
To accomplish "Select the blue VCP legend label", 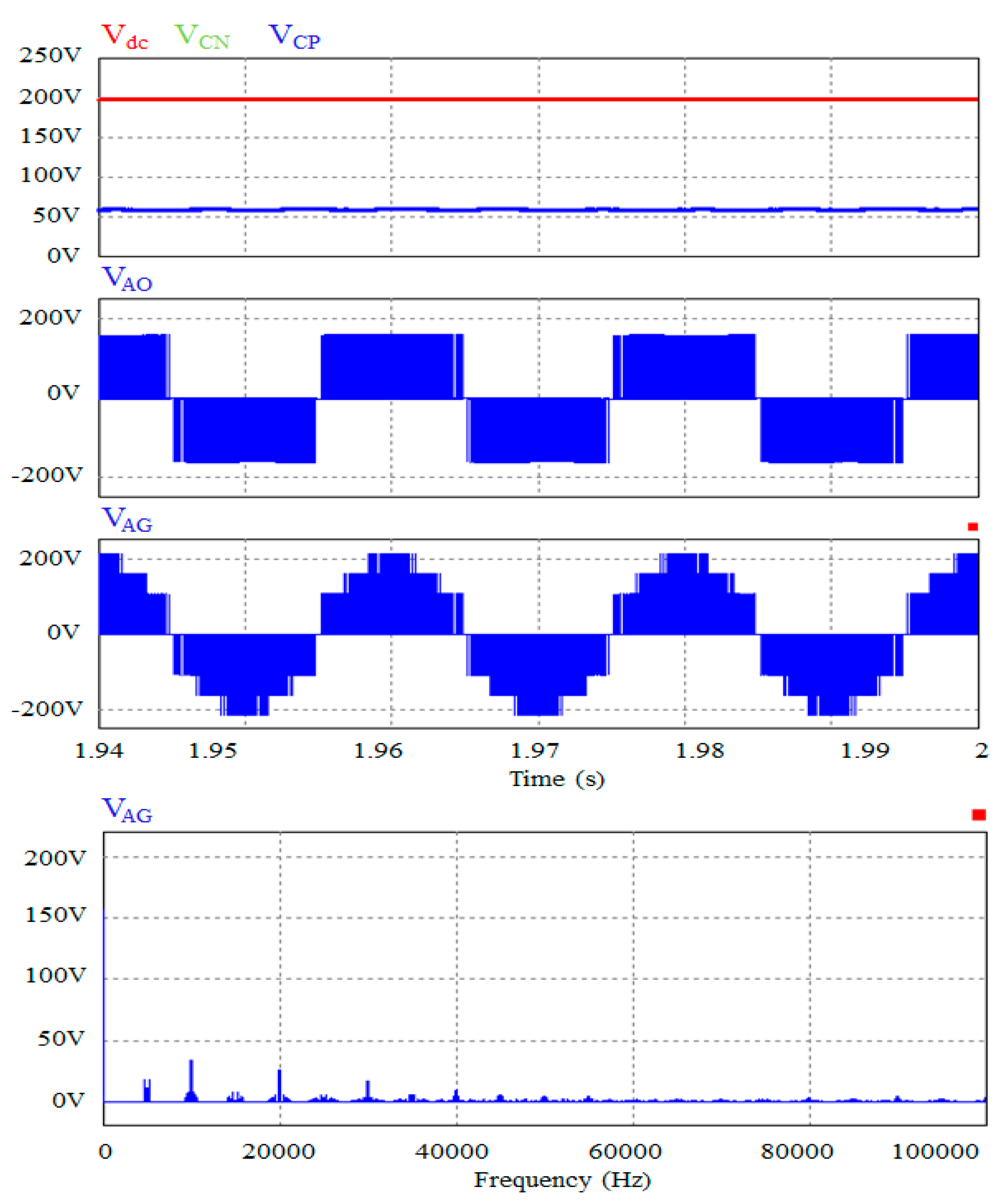I will (294, 37).
